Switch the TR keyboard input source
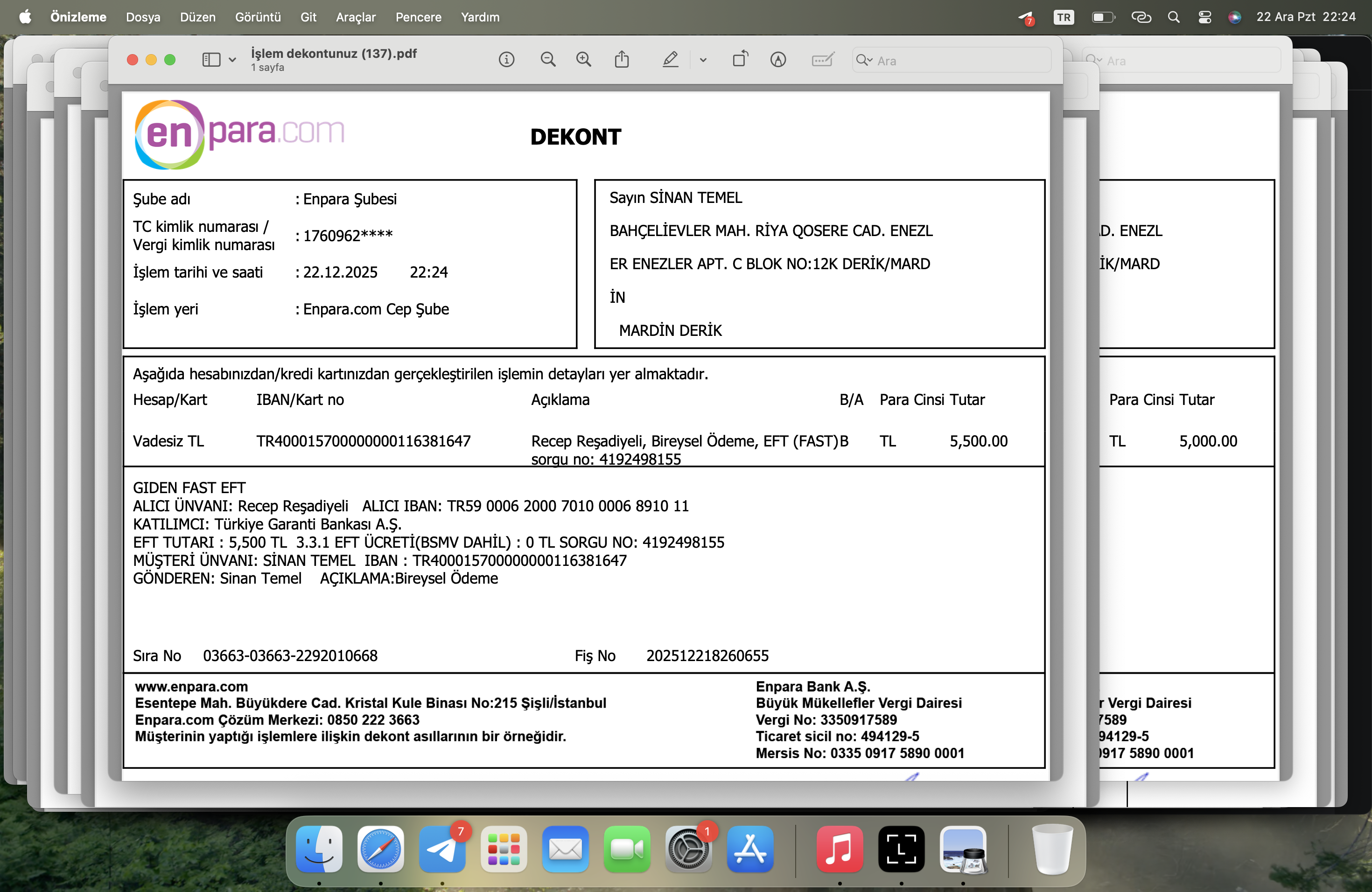Viewport: 1372px width, 892px height. click(1064, 17)
